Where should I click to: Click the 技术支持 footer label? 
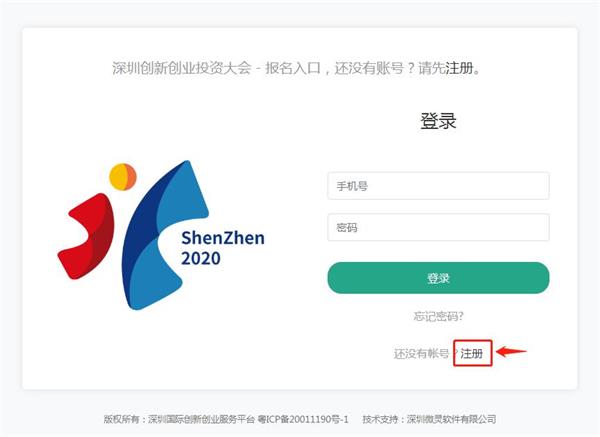[380, 419]
